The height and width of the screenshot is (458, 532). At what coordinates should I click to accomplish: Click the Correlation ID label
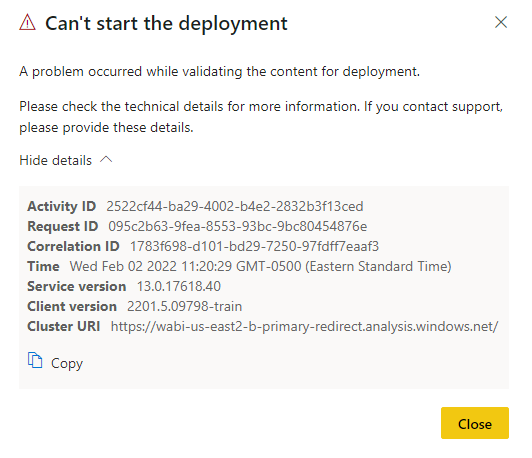pos(73,246)
